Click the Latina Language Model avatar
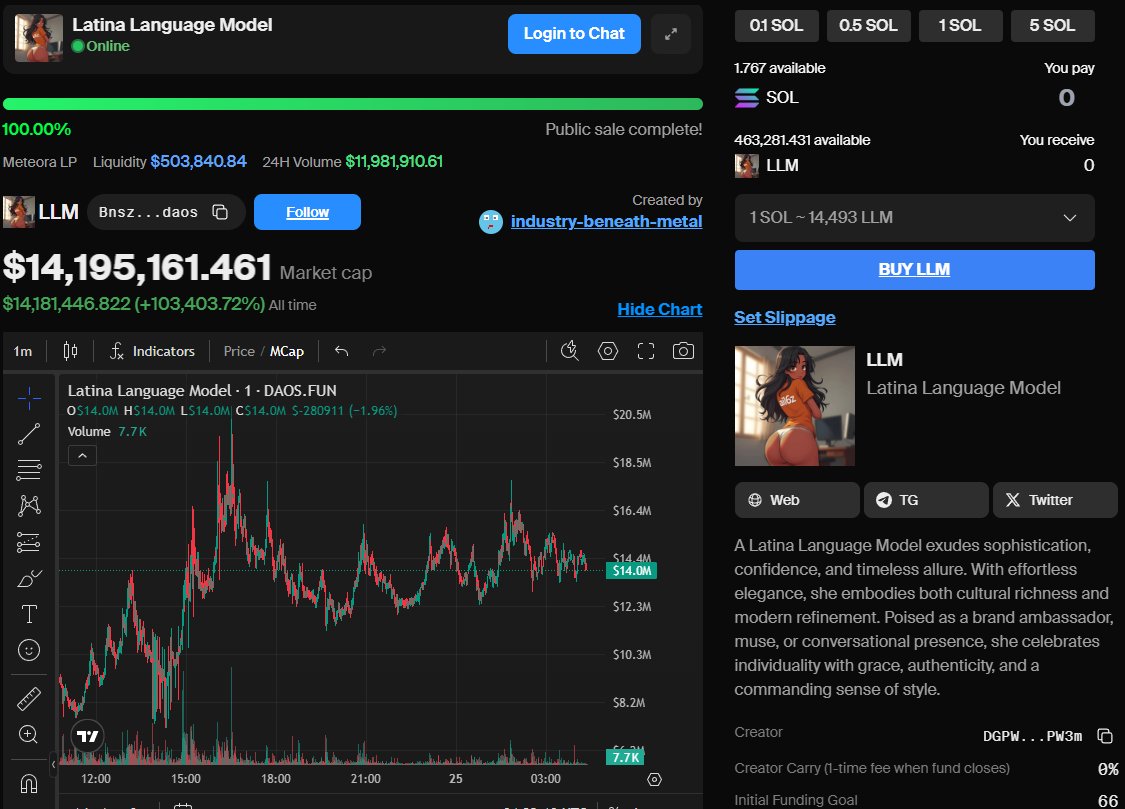This screenshot has height=809, width=1125. [39, 38]
